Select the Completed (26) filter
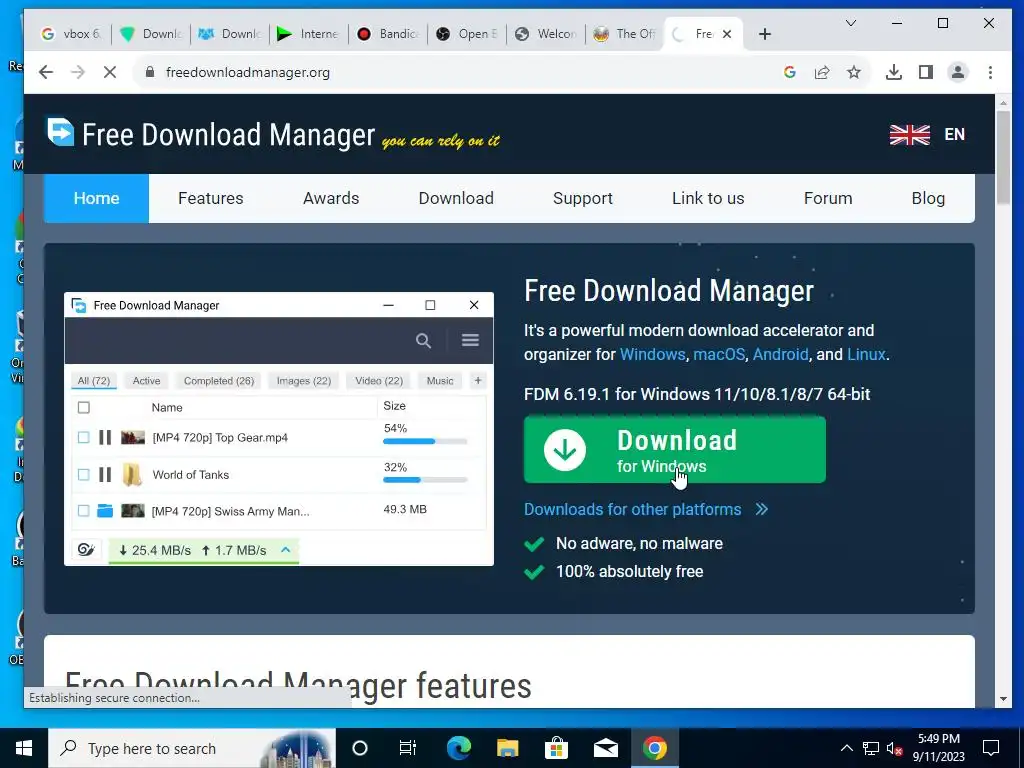The height and width of the screenshot is (768, 1024). click(x=219, y=381)
